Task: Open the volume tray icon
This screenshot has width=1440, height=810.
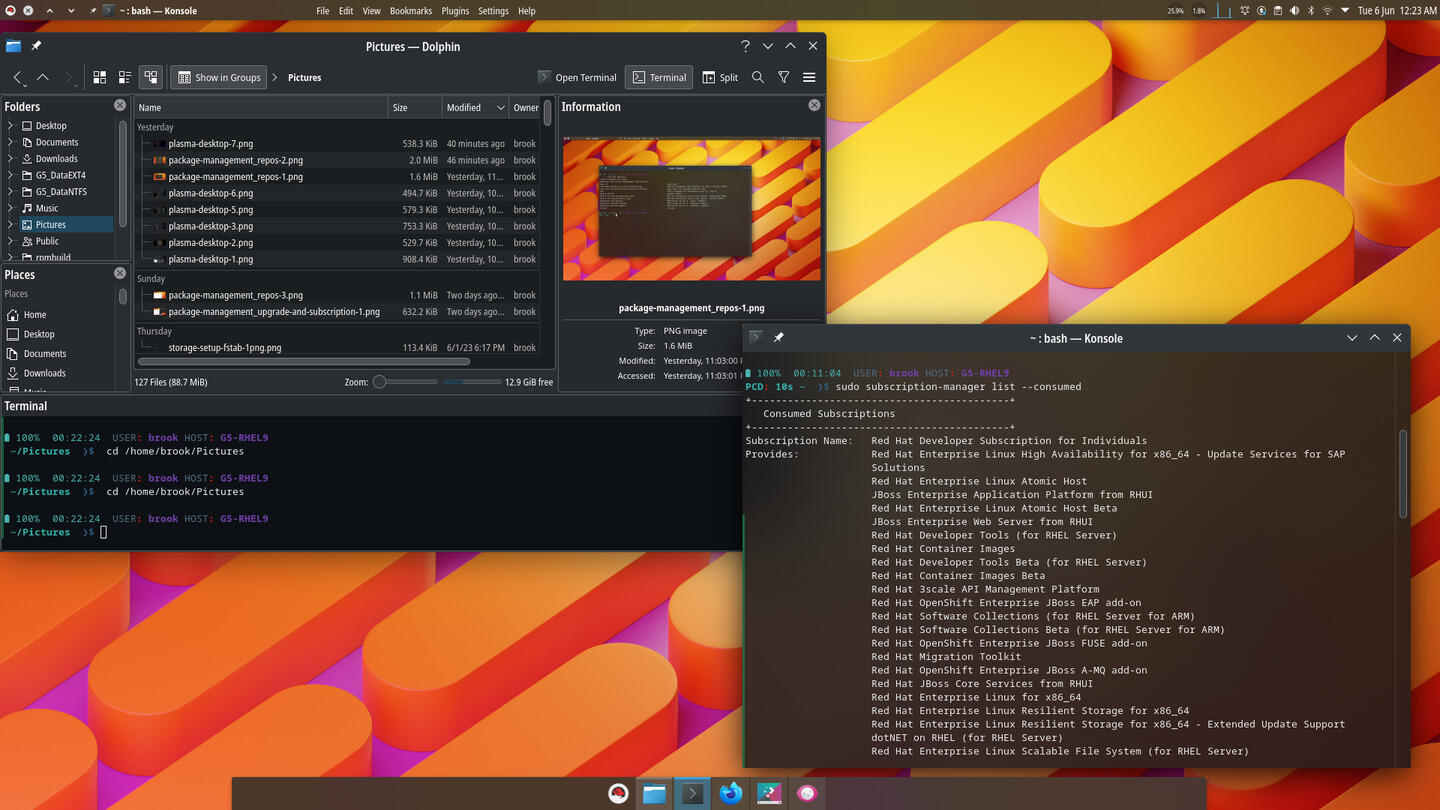Action: 1294,11
